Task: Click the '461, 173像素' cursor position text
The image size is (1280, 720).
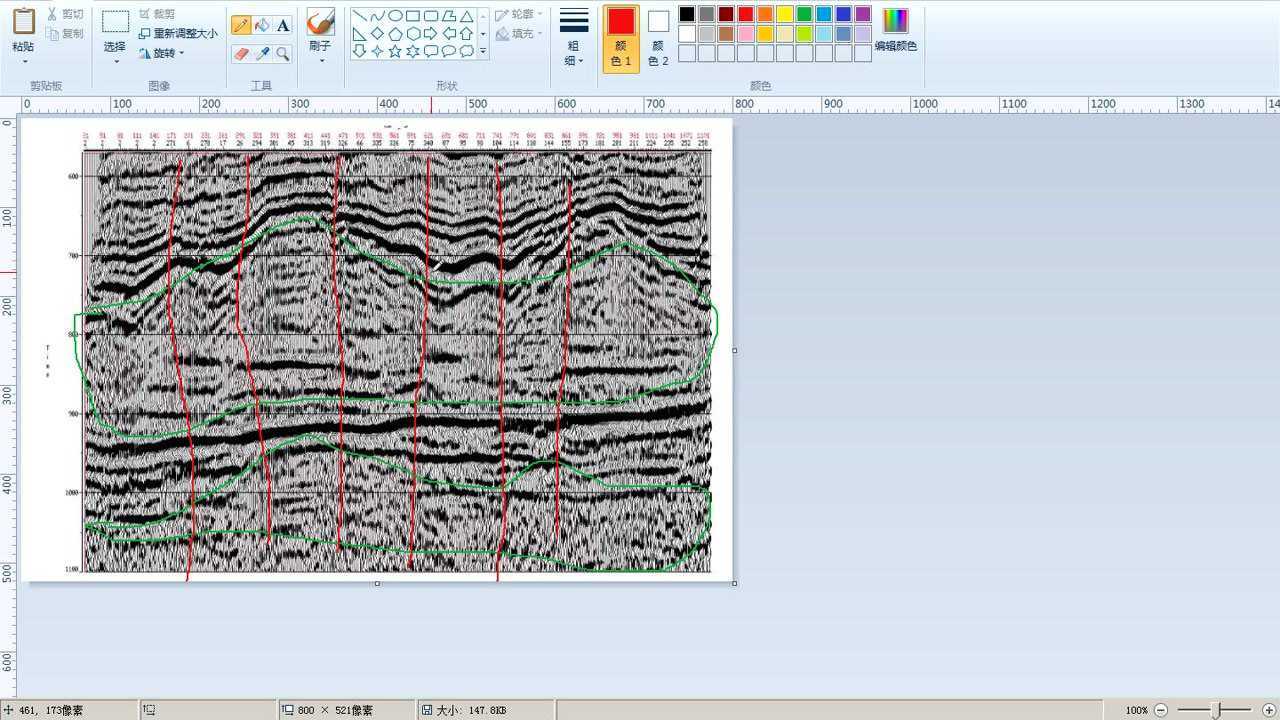Action: (51, 710)
